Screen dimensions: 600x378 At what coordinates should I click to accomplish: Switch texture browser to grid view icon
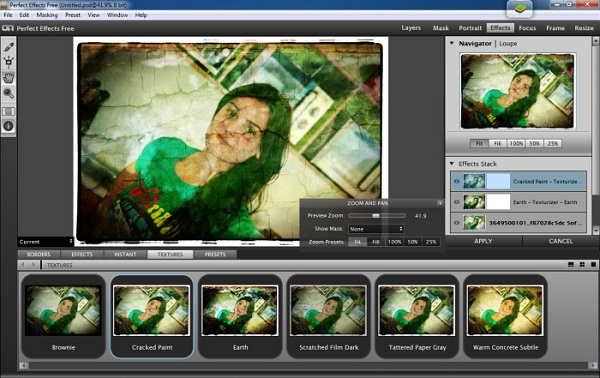(582, 264)
